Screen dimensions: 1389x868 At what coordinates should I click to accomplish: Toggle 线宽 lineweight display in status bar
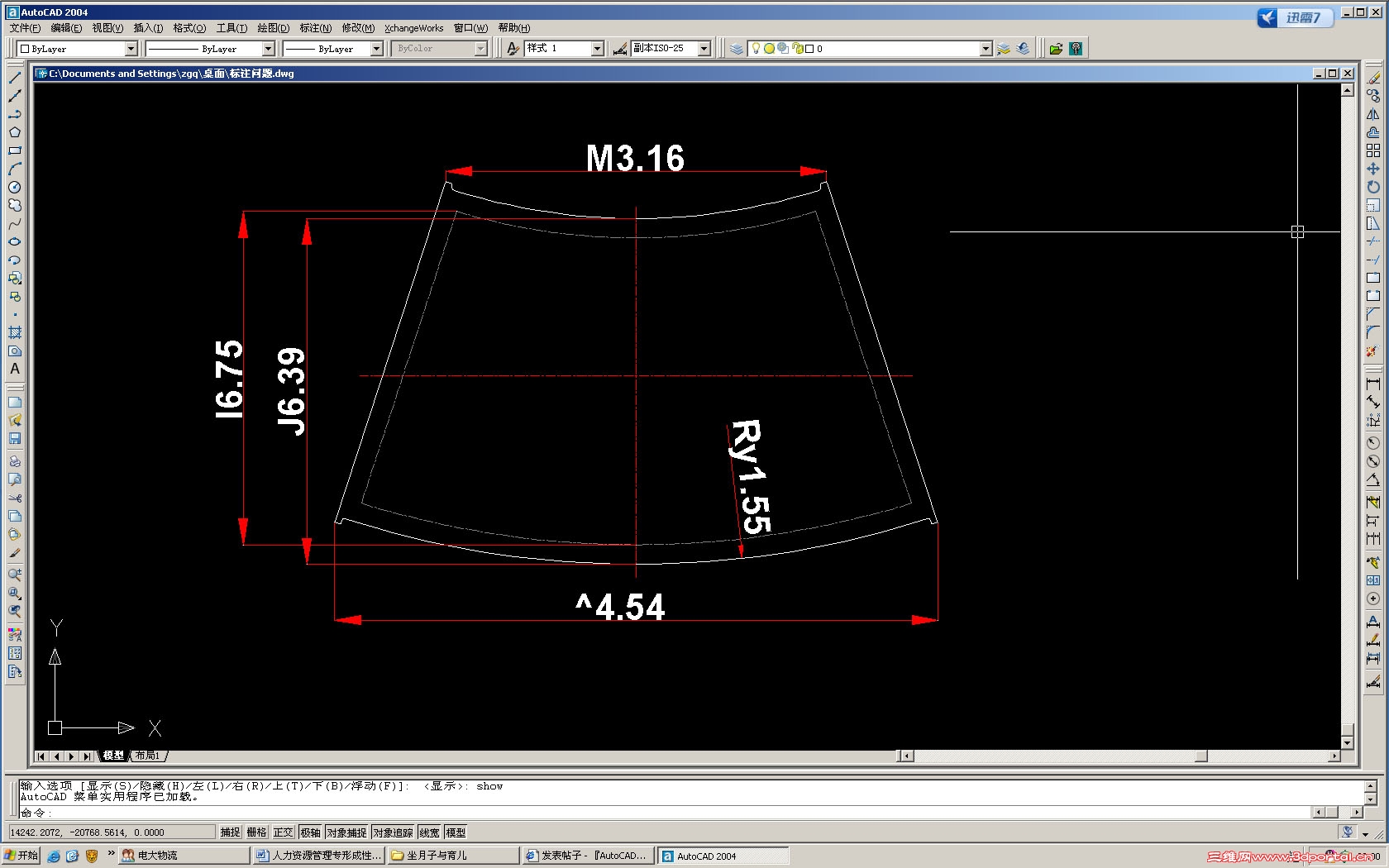(x=429, y=832)
